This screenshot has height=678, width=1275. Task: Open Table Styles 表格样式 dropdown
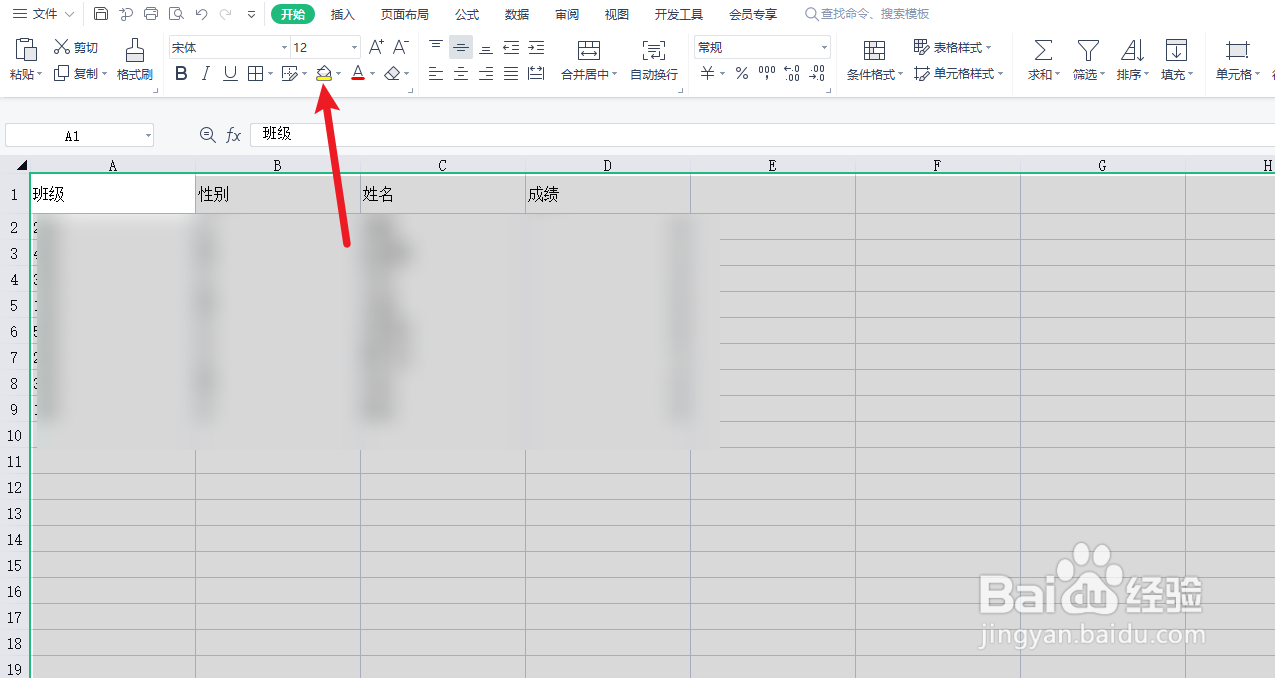click(952, 47)
